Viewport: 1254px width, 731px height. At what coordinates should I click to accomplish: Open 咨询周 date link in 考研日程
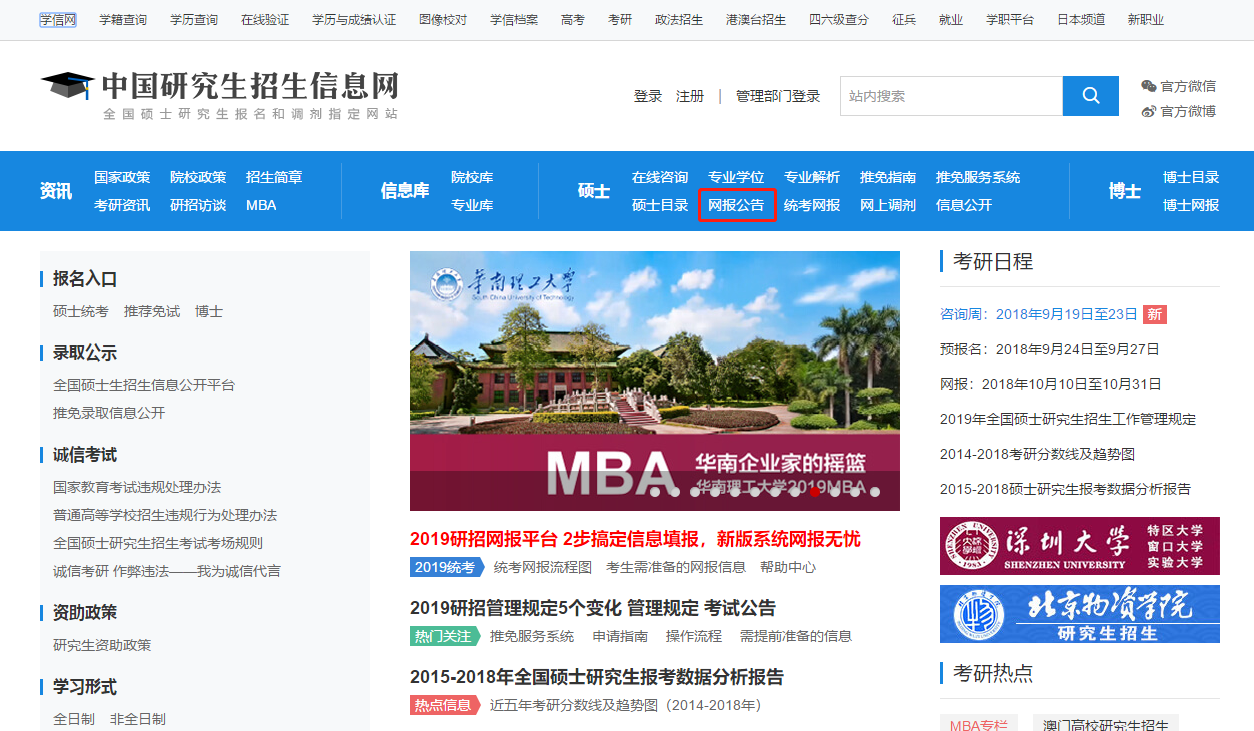[x=1039, y=314]
